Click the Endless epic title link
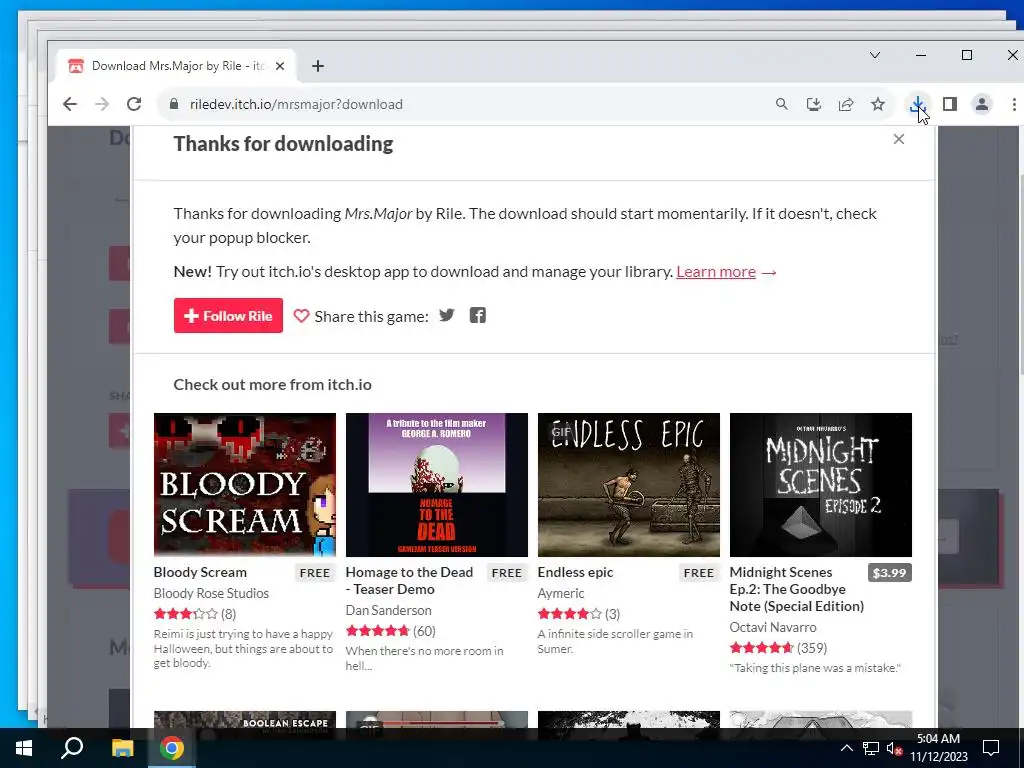Viewport: 1024px width, 768px height. (x=575, y=572)
